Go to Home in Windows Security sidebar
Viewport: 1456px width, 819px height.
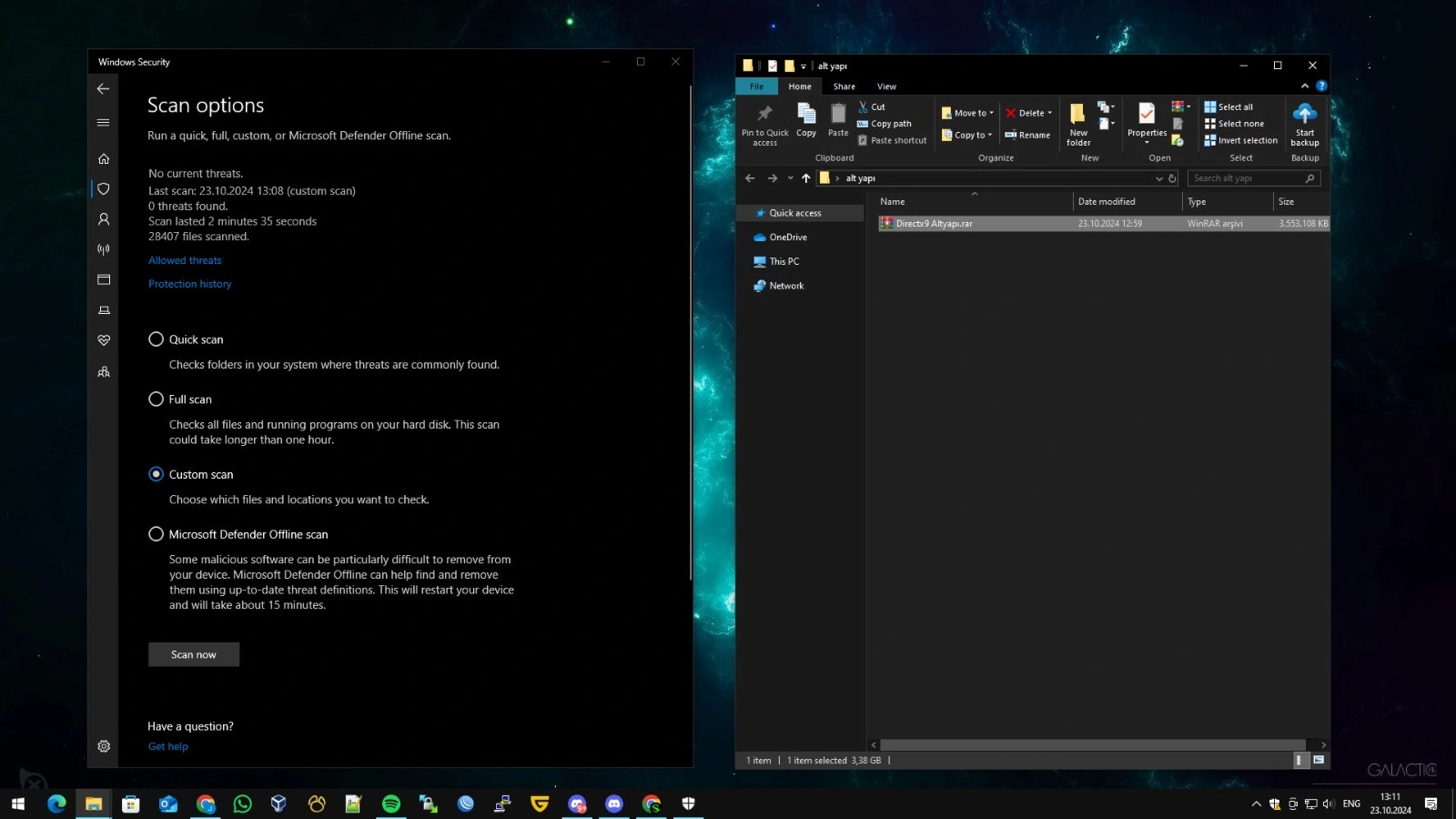(104, 159)
